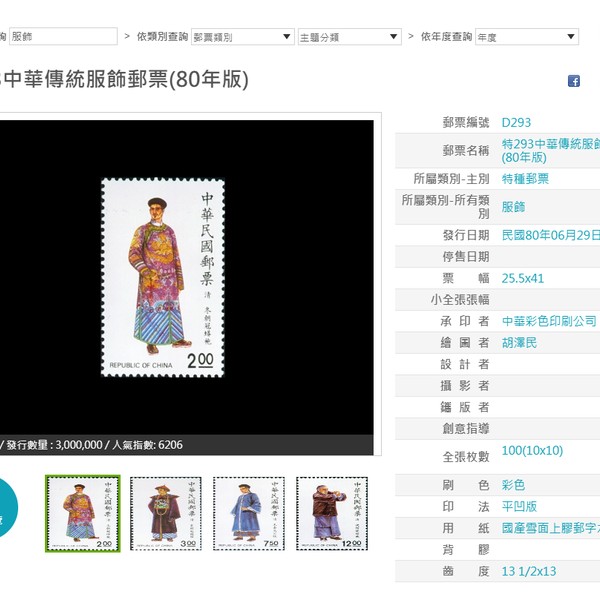
Task: Click the teal circular button beside thumbnails
Action: point(6,507)
